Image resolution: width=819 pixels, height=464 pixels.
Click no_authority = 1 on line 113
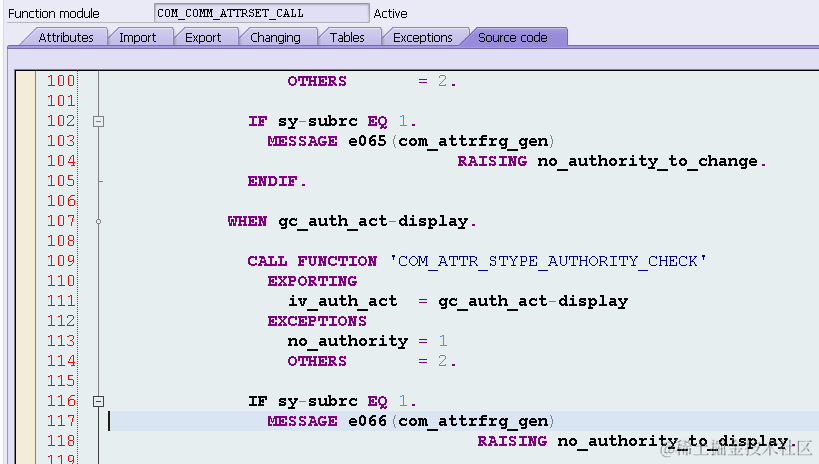click(x=367, y=341)
